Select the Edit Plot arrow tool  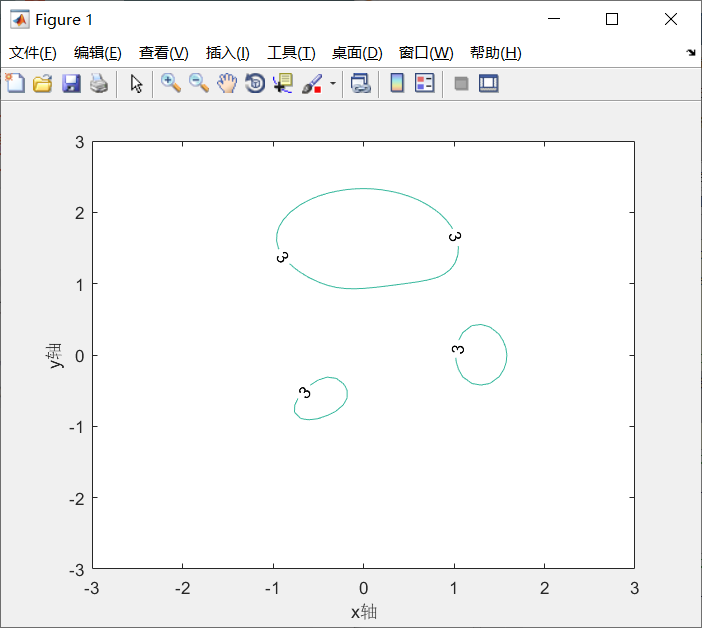coord(137,84)
